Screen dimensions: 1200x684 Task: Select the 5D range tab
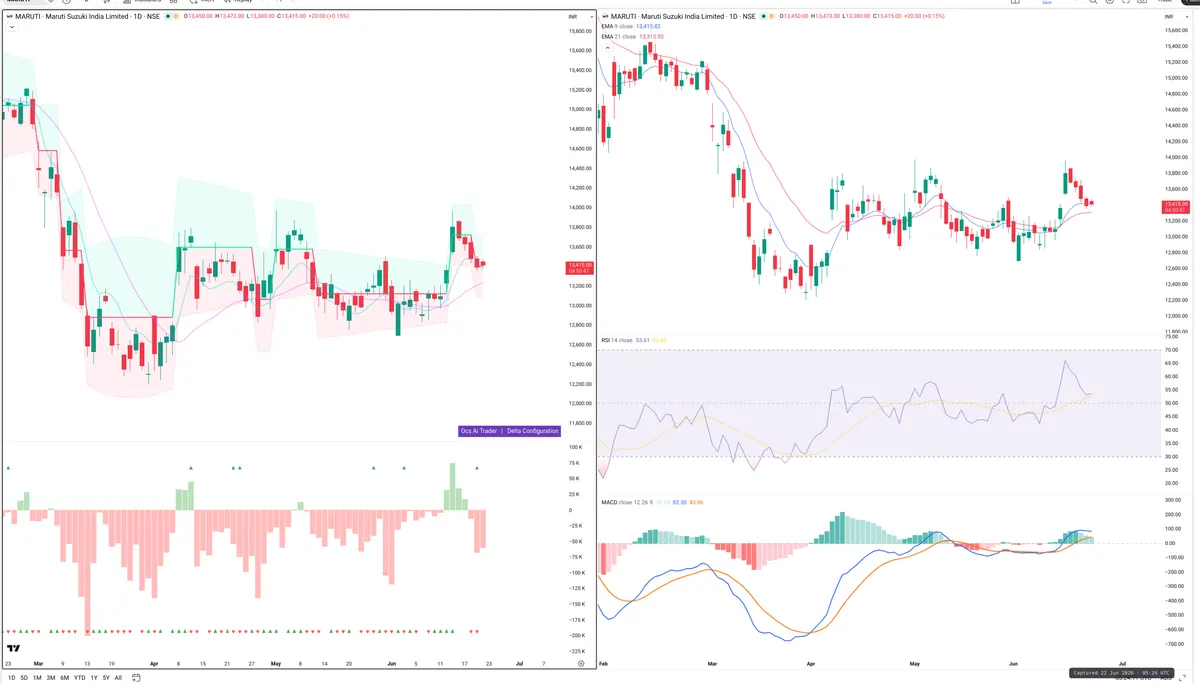coord(24,678)
